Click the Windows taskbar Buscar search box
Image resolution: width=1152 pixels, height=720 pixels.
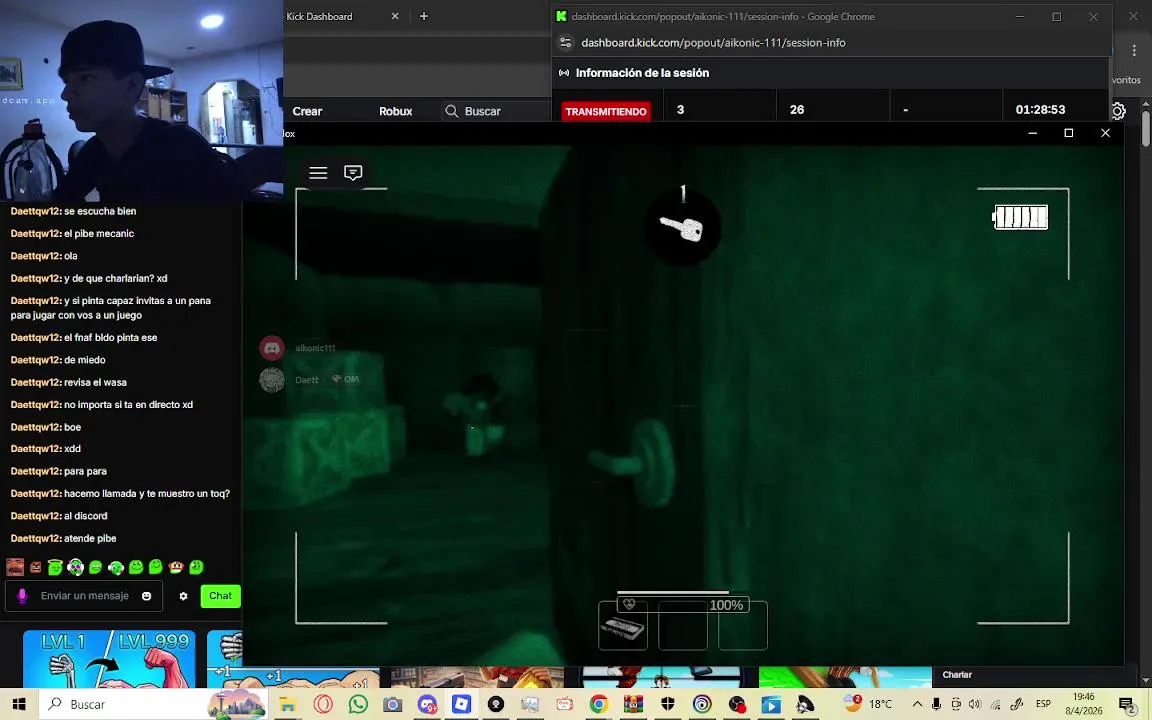click(154, 704)
